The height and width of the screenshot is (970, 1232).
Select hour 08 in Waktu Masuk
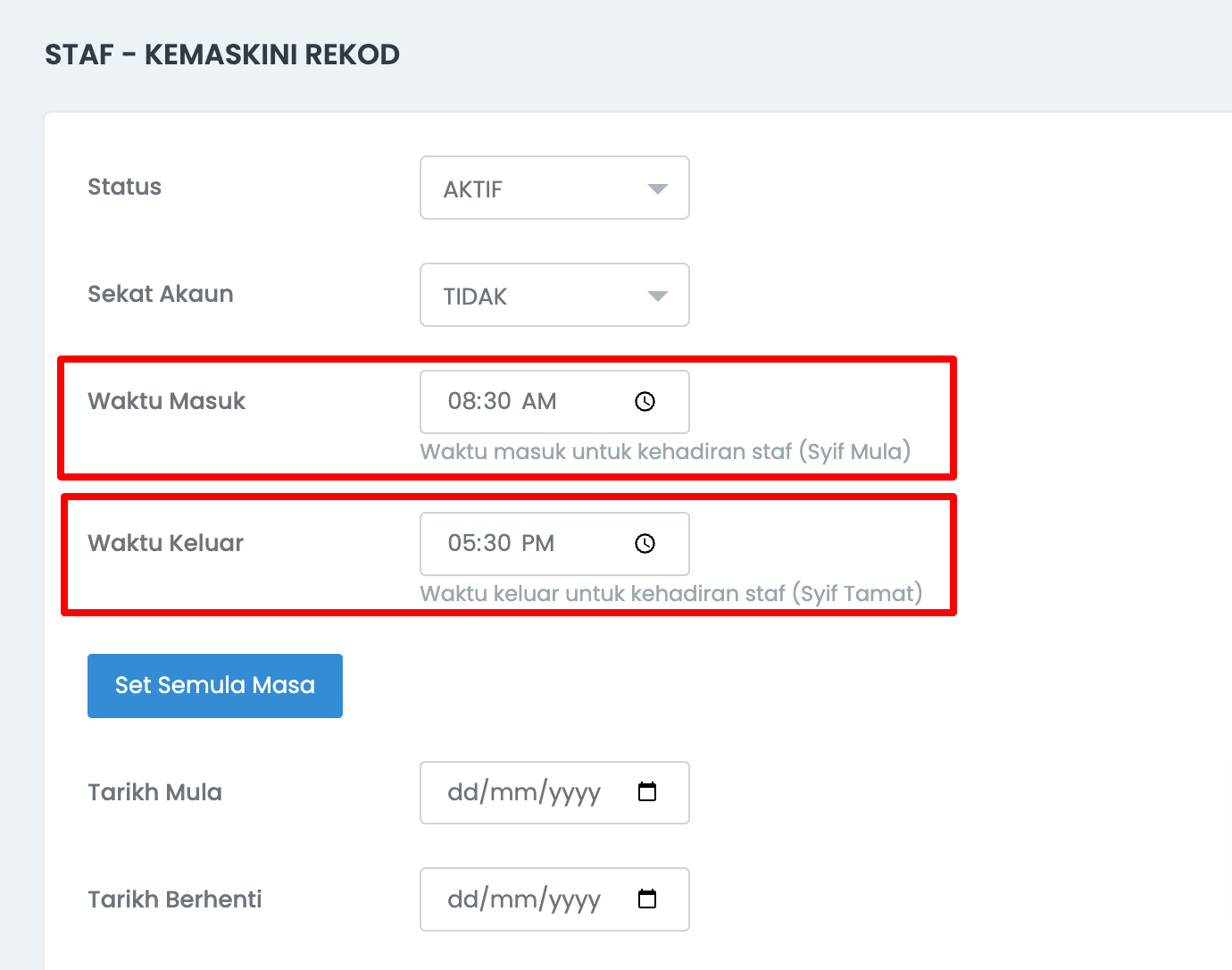point(462,402)
